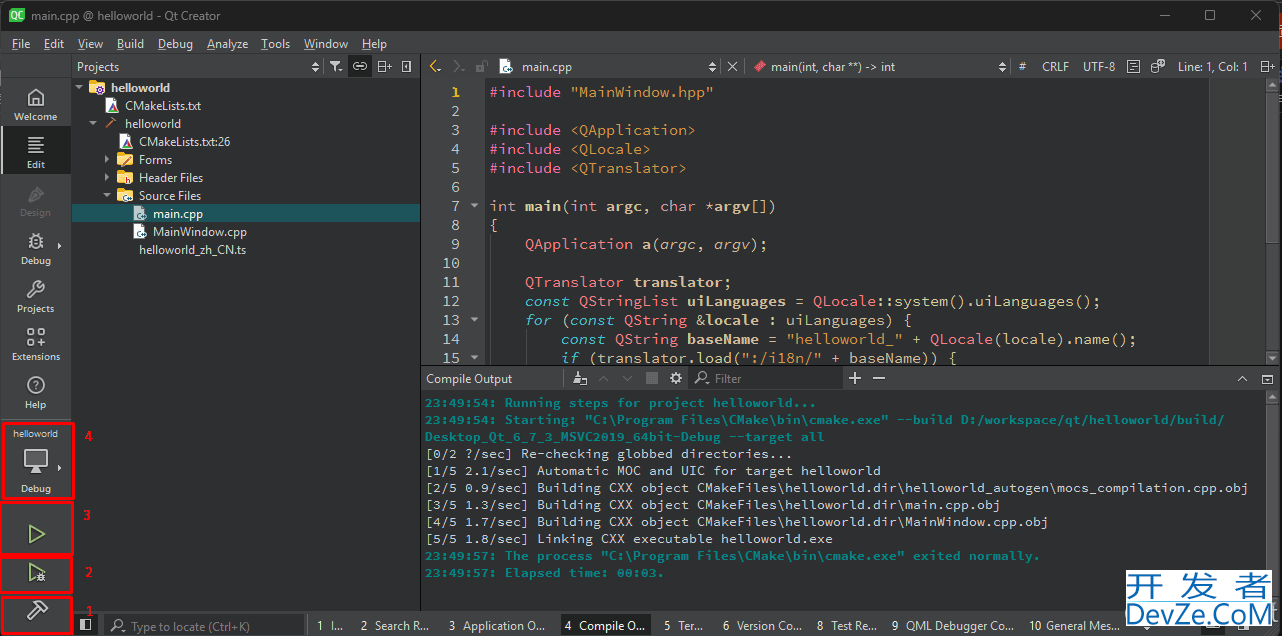1282x636 pixels.
Task: Zoom in Compile Output with plus icon
Action: coord(855,379)
